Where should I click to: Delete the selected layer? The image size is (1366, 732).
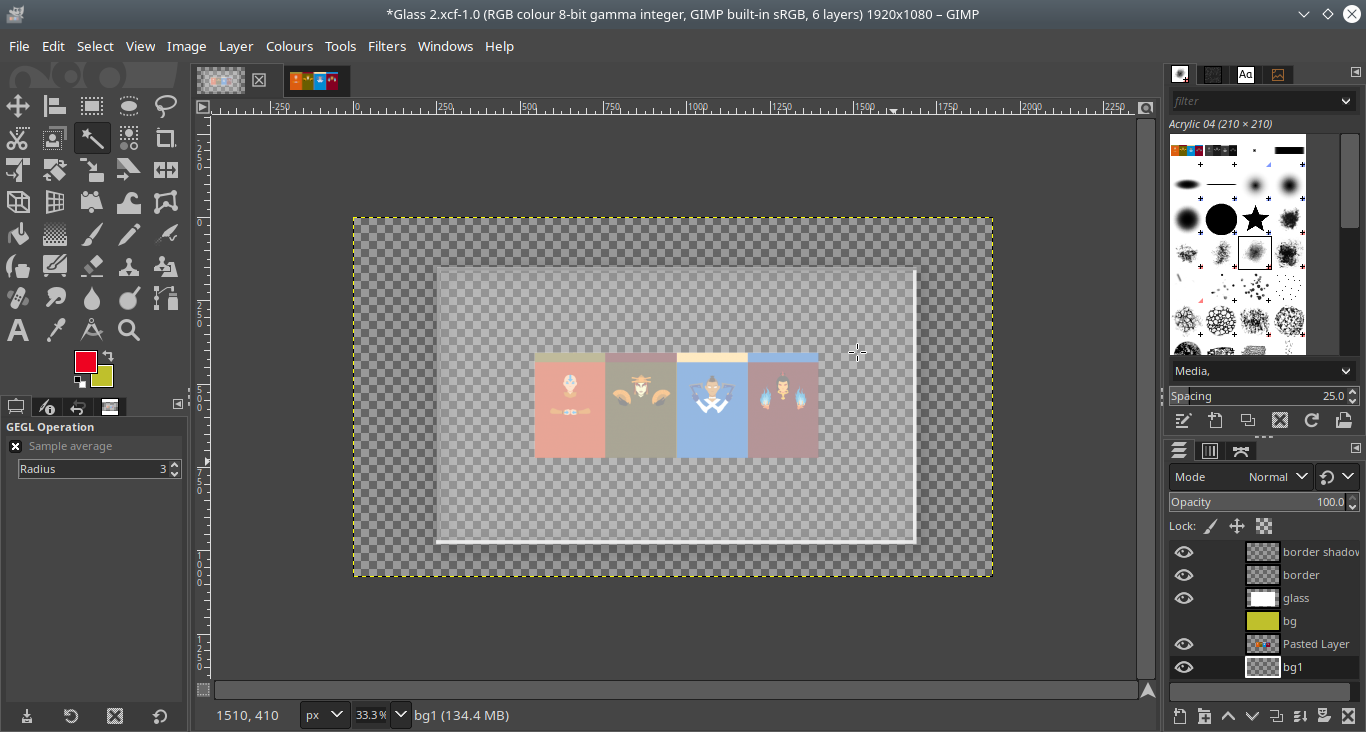pos(1348,716)
